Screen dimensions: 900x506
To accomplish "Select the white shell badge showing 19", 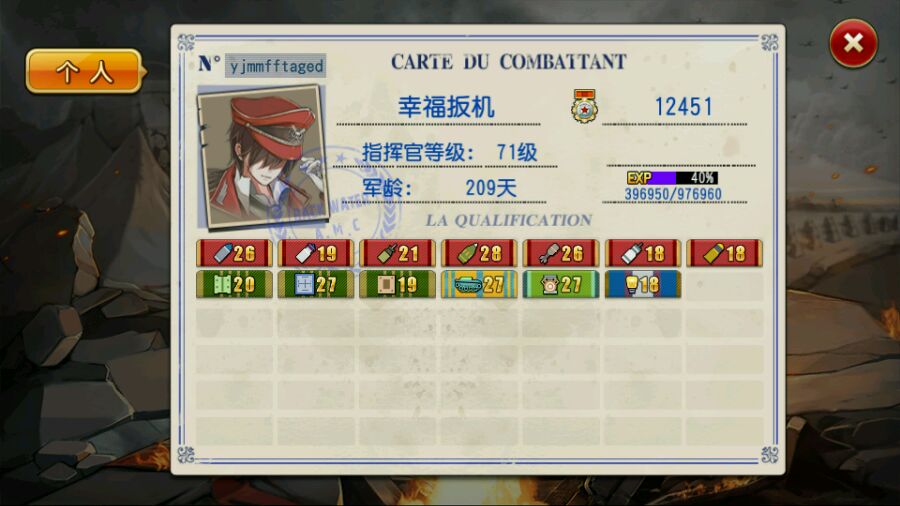I will click(316, 253).
